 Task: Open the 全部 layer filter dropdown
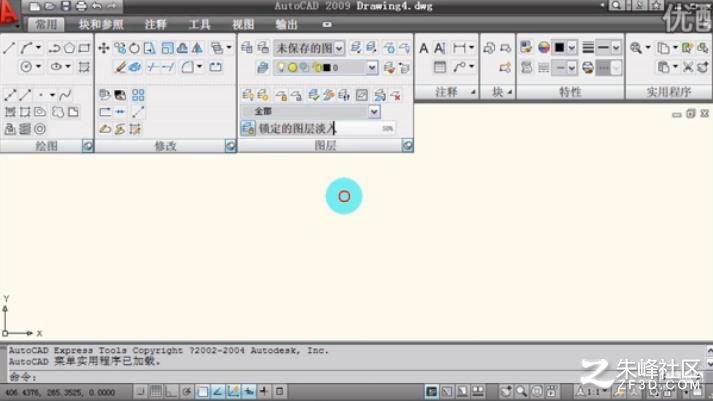(x=374, y=111)
